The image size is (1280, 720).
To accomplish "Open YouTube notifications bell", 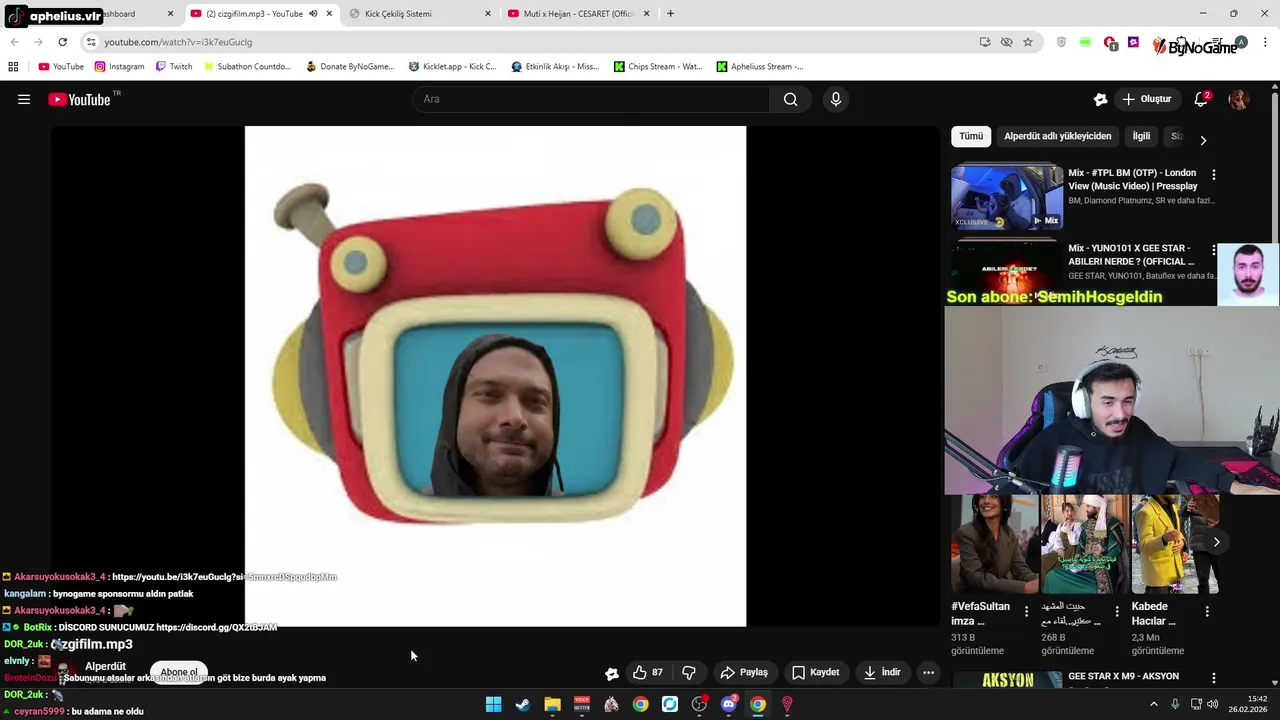I will pyautogui.click(x=1201, y=99).
